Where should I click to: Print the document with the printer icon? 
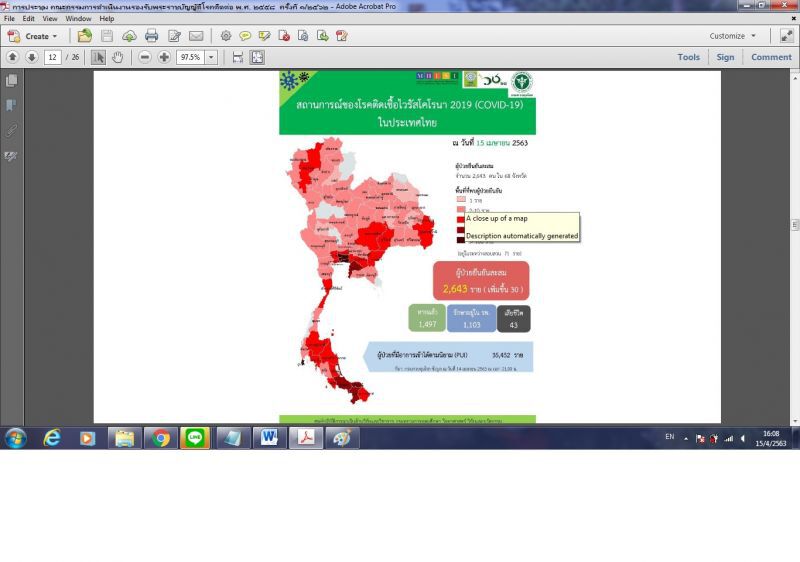(x=152, y=36)
